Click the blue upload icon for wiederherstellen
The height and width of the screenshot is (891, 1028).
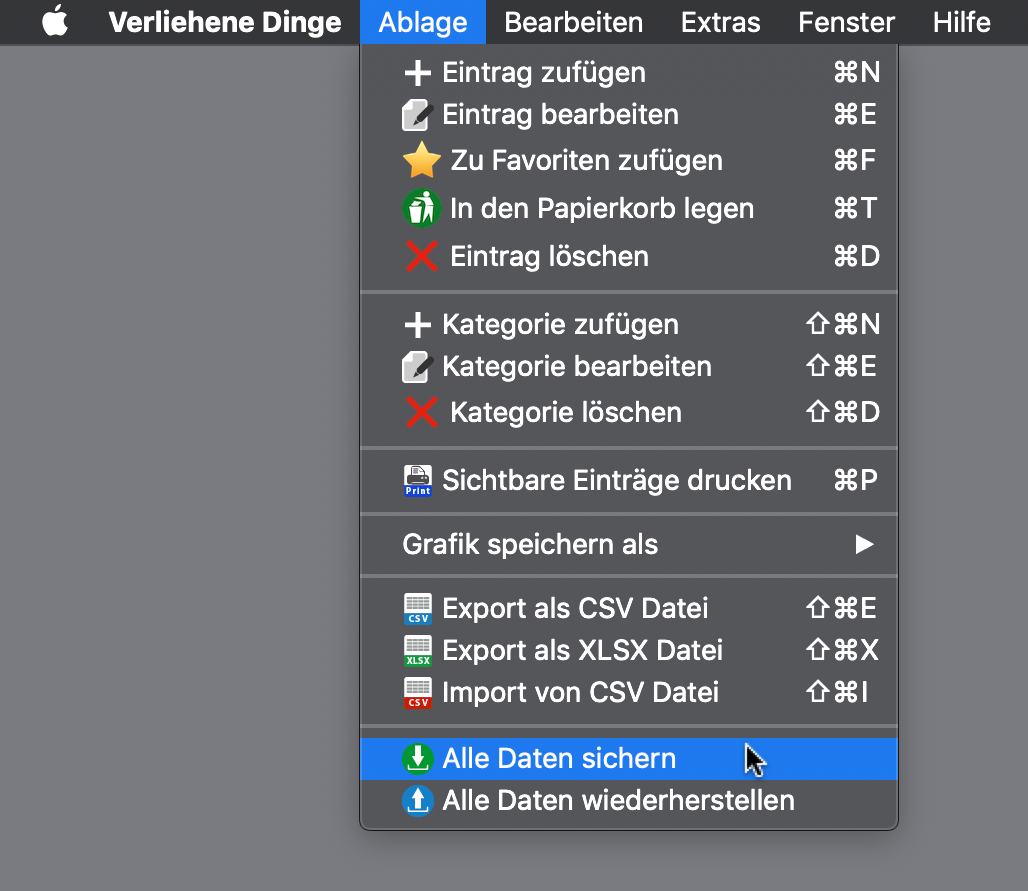[x=418, y=801]
